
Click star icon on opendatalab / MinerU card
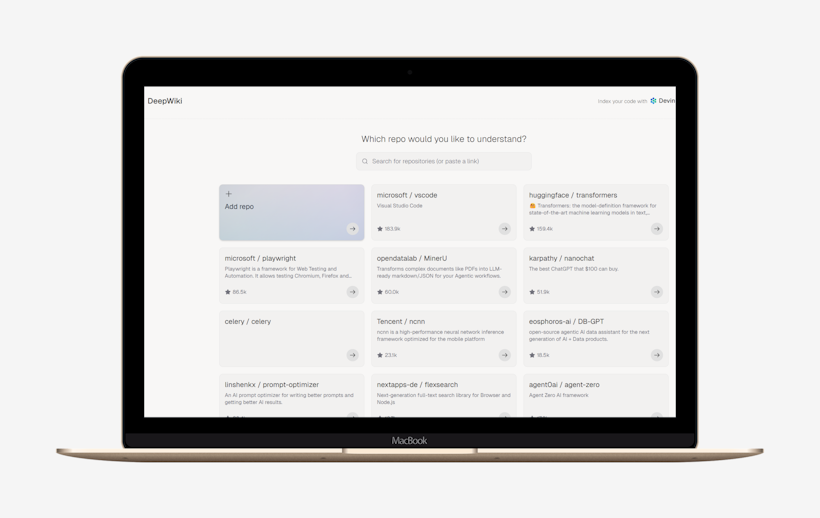tap(380, 292)
